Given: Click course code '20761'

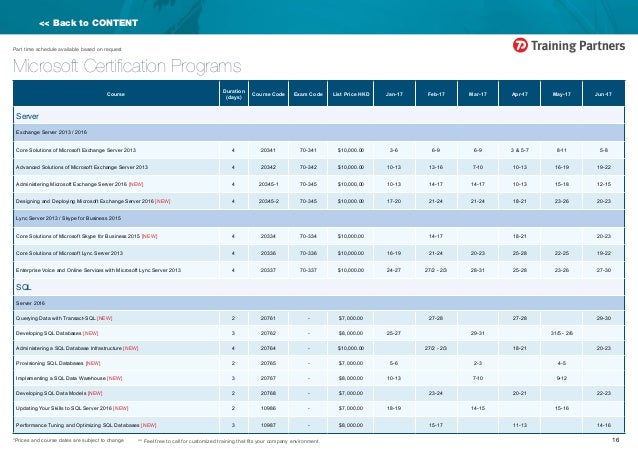Looking at the screenshot, I should pyautogui.click(x=268, y=318).
